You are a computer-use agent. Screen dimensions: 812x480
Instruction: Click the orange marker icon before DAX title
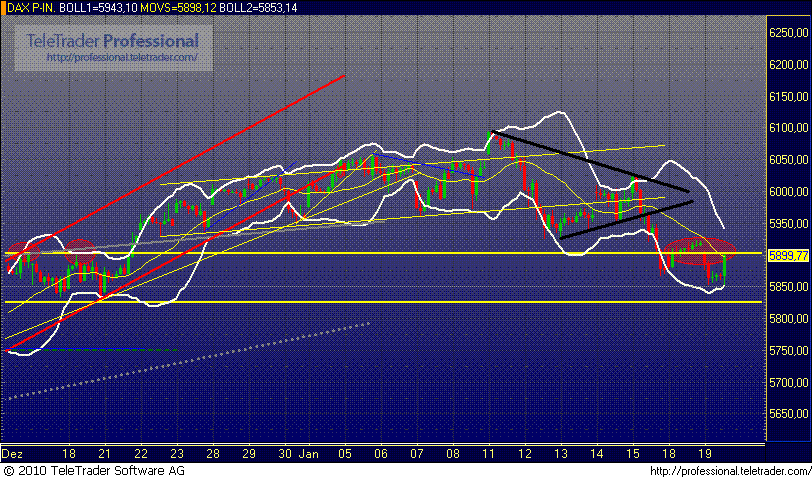point(3,8)
